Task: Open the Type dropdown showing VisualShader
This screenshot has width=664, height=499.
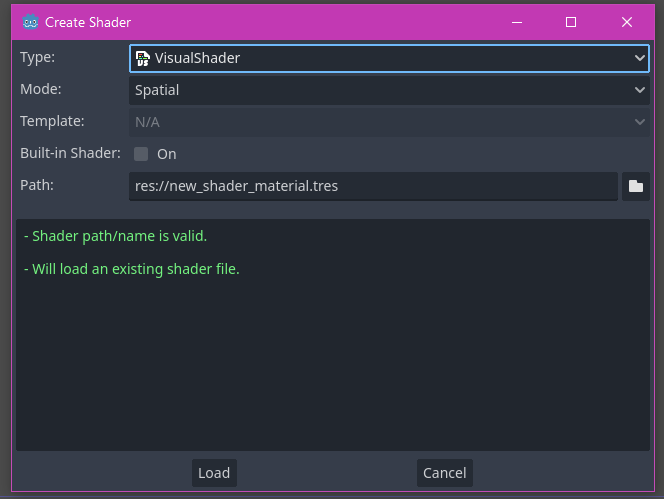Action: [389, 58]
